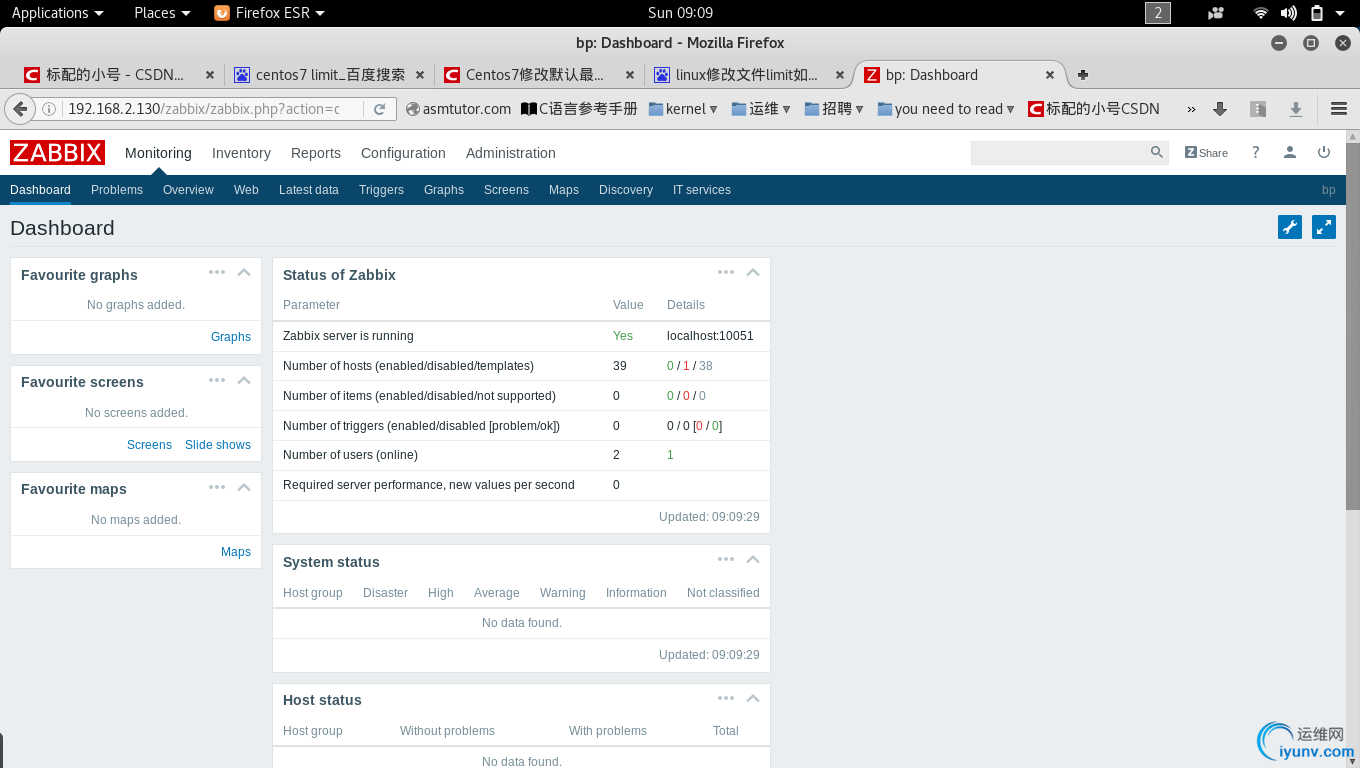Image resolution: width=1360 pixels, height=768 pixels.
Task: Click the search magnifier icon
Action: [x=1157, y=152]
